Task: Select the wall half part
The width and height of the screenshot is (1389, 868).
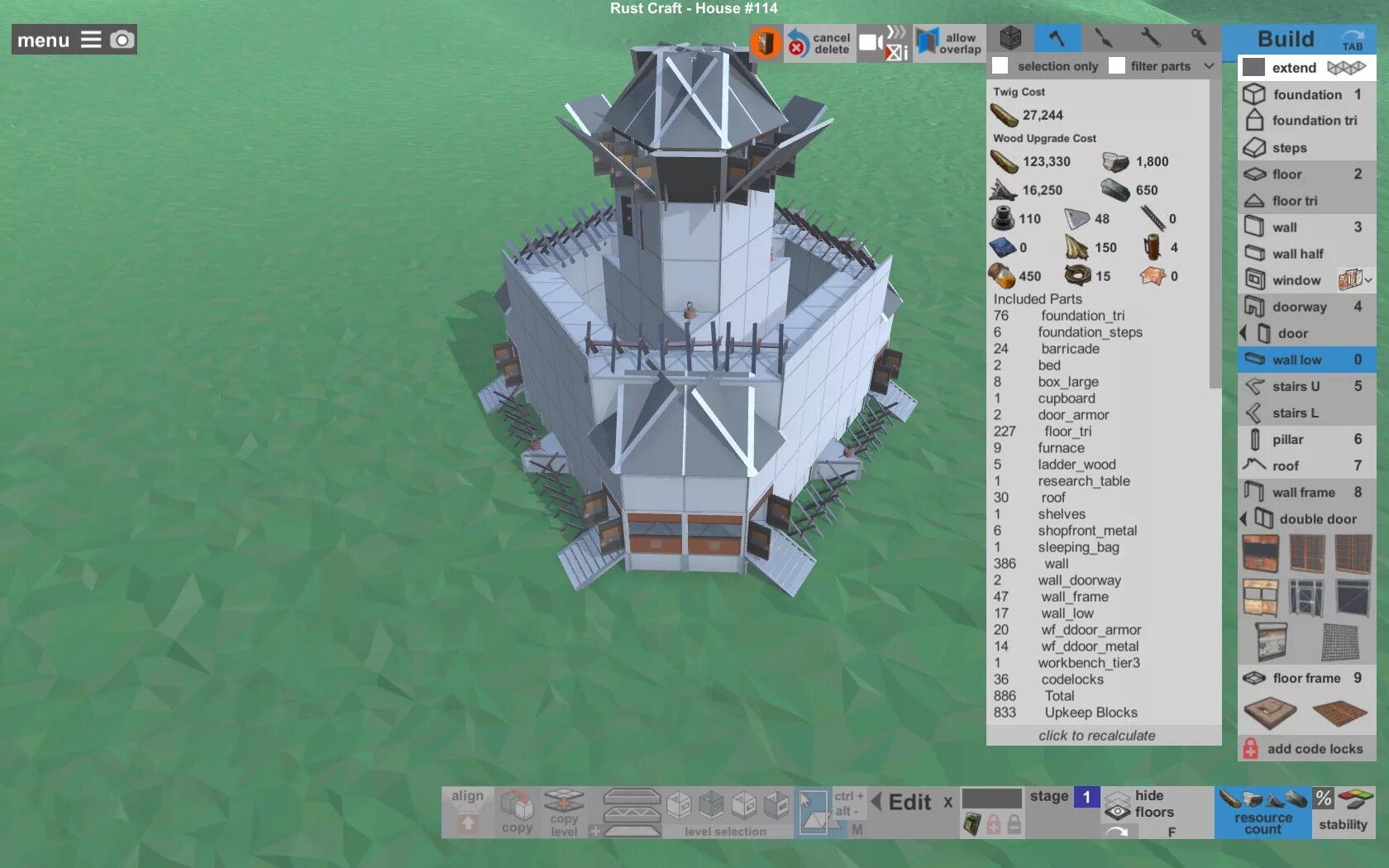Action: pos(1306,254)
